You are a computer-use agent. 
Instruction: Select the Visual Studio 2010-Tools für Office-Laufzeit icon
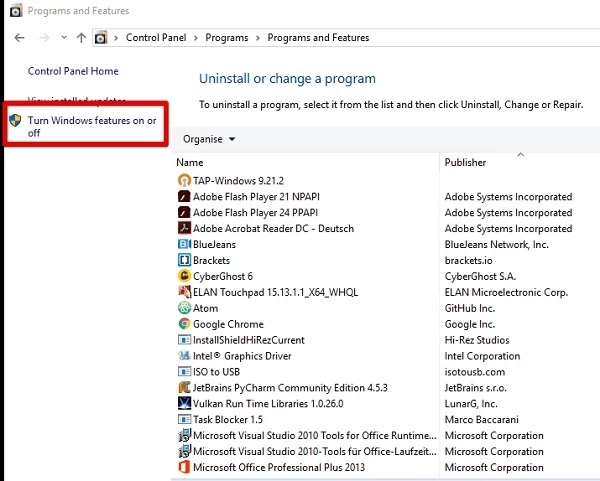point(184,451)
